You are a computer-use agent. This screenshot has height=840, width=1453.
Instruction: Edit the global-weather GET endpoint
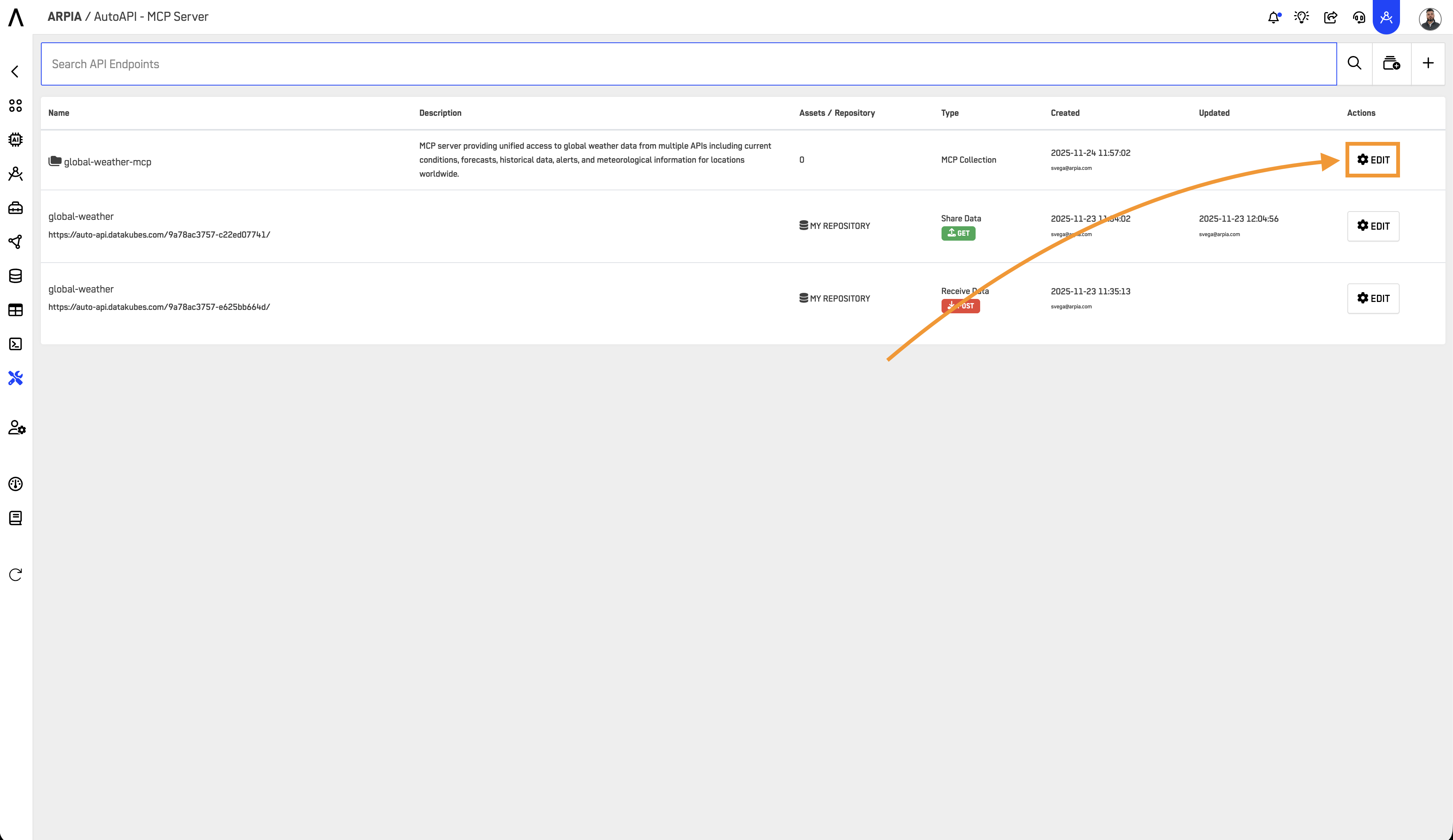point(1372,226)
